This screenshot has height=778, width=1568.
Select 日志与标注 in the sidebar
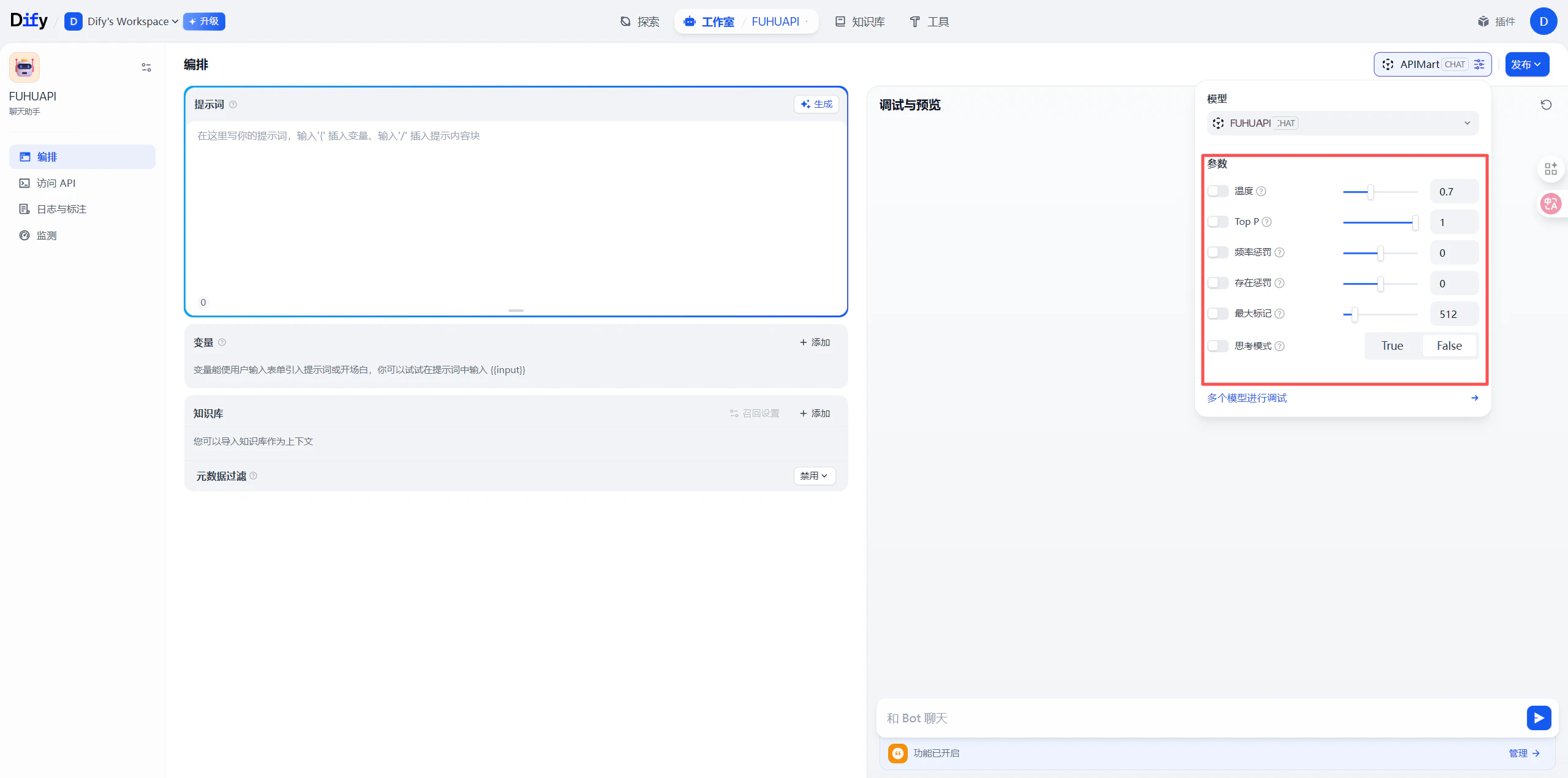[x=82, y=210]
